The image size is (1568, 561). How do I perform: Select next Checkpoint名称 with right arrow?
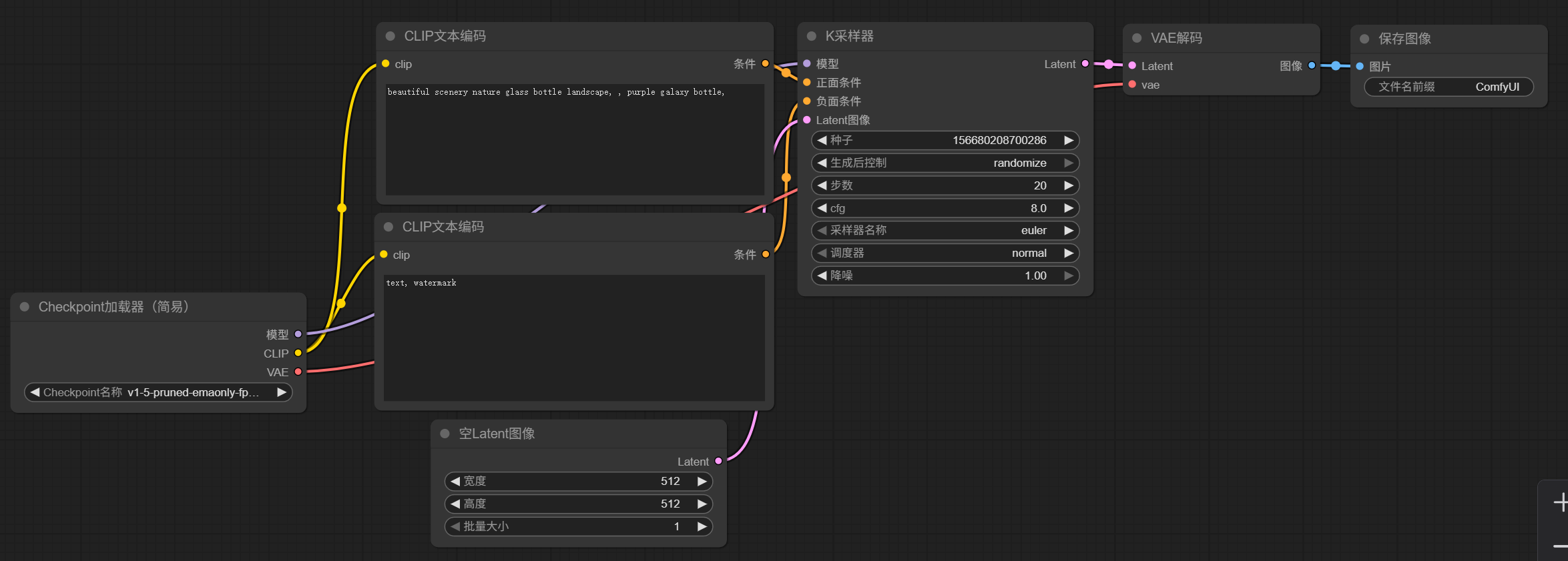[282, 392]
